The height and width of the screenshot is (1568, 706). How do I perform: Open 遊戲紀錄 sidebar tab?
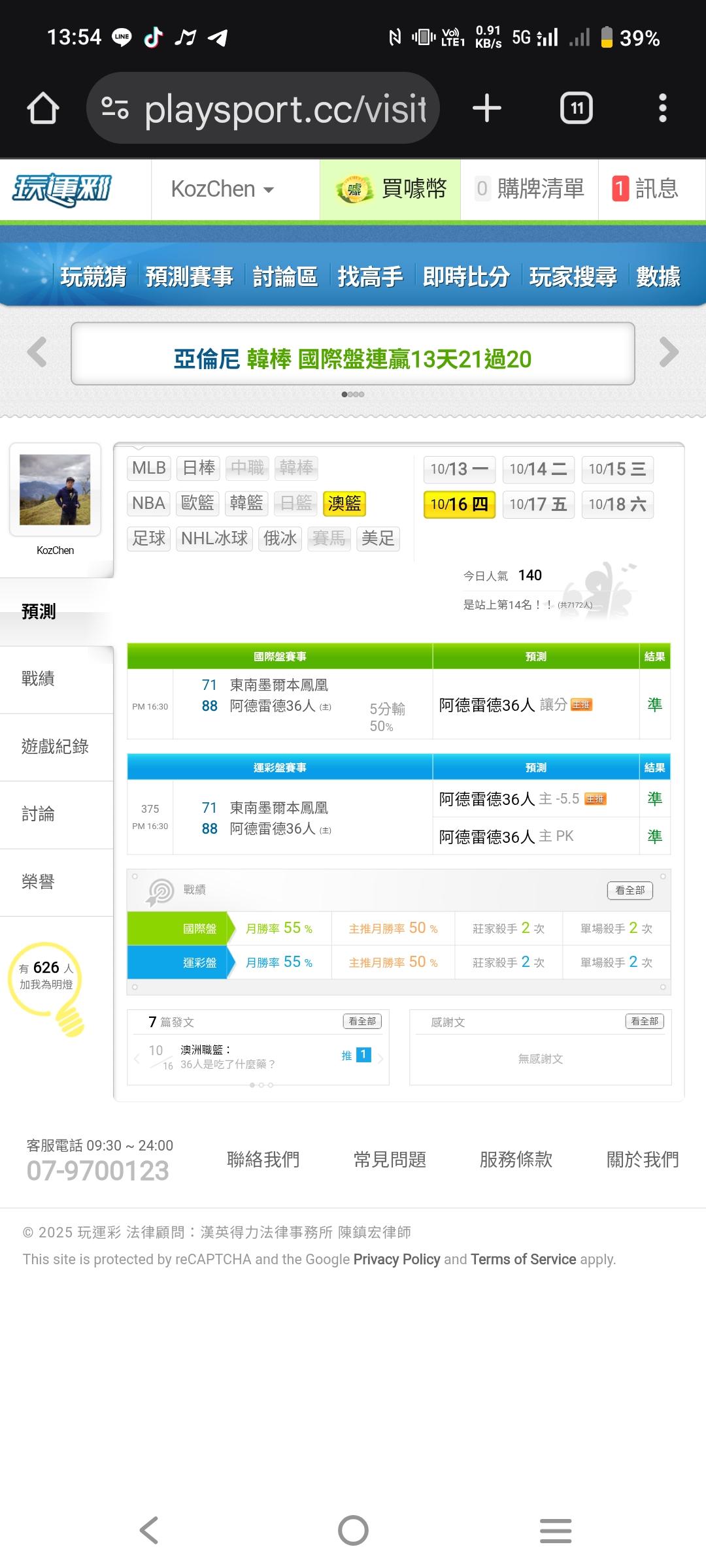(57, 747)
